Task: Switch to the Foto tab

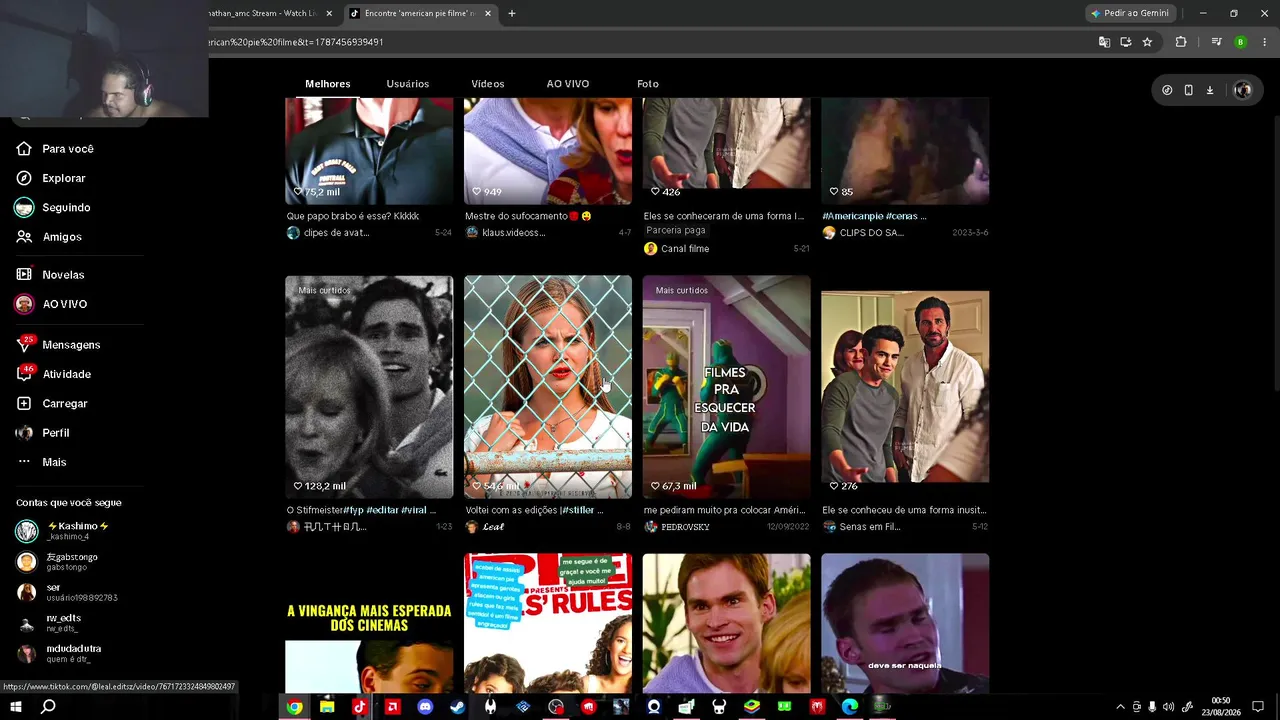Action: pos(648,84)
